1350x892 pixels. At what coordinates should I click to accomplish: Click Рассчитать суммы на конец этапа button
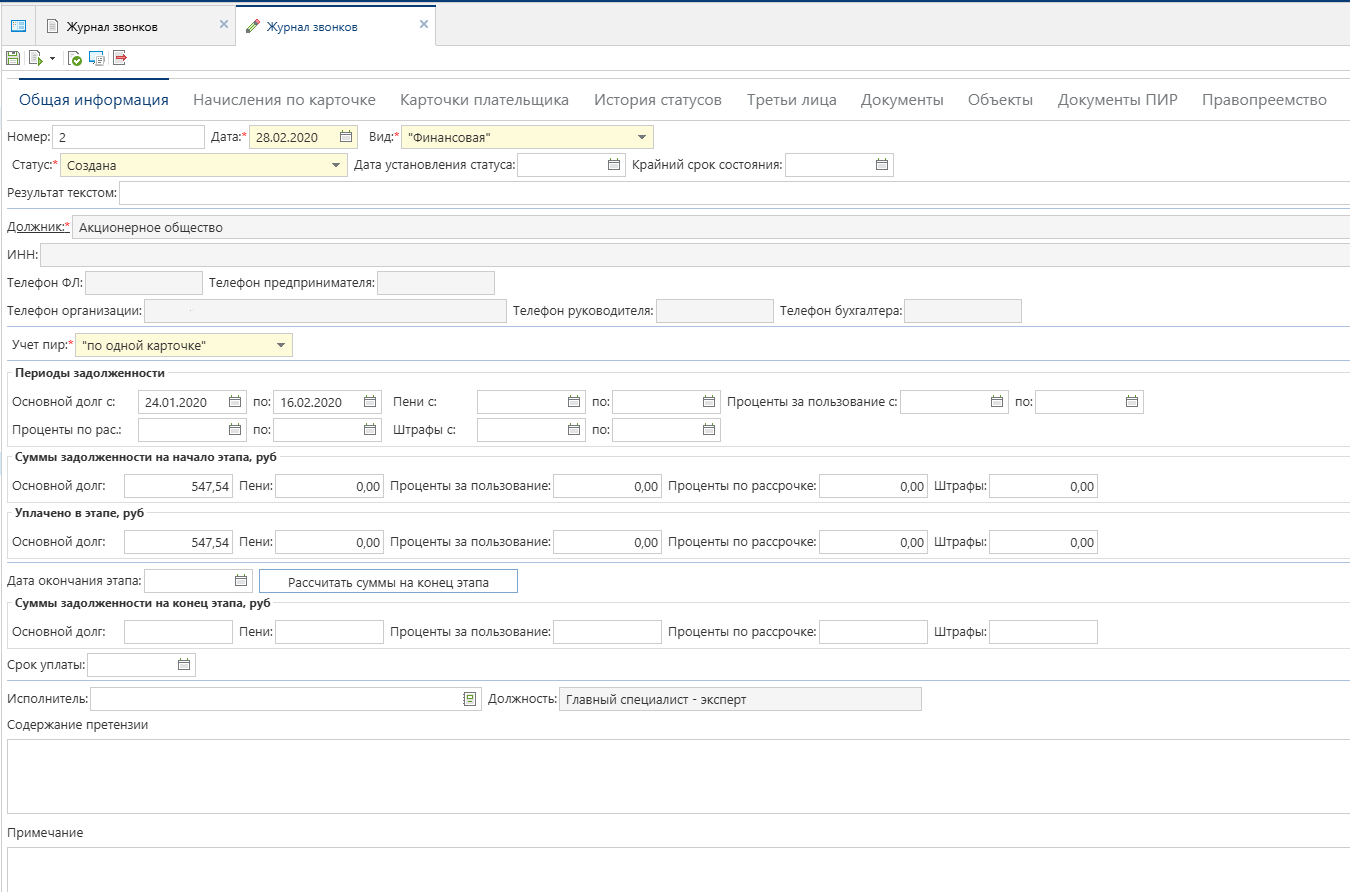(x=388, y=582)
